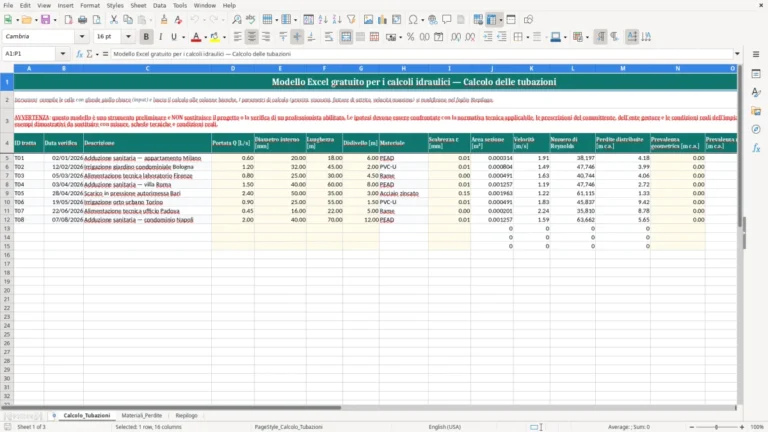Open the Name Box dropdown arrow
The image size is (768, 432).
click(x=63, y=54)
